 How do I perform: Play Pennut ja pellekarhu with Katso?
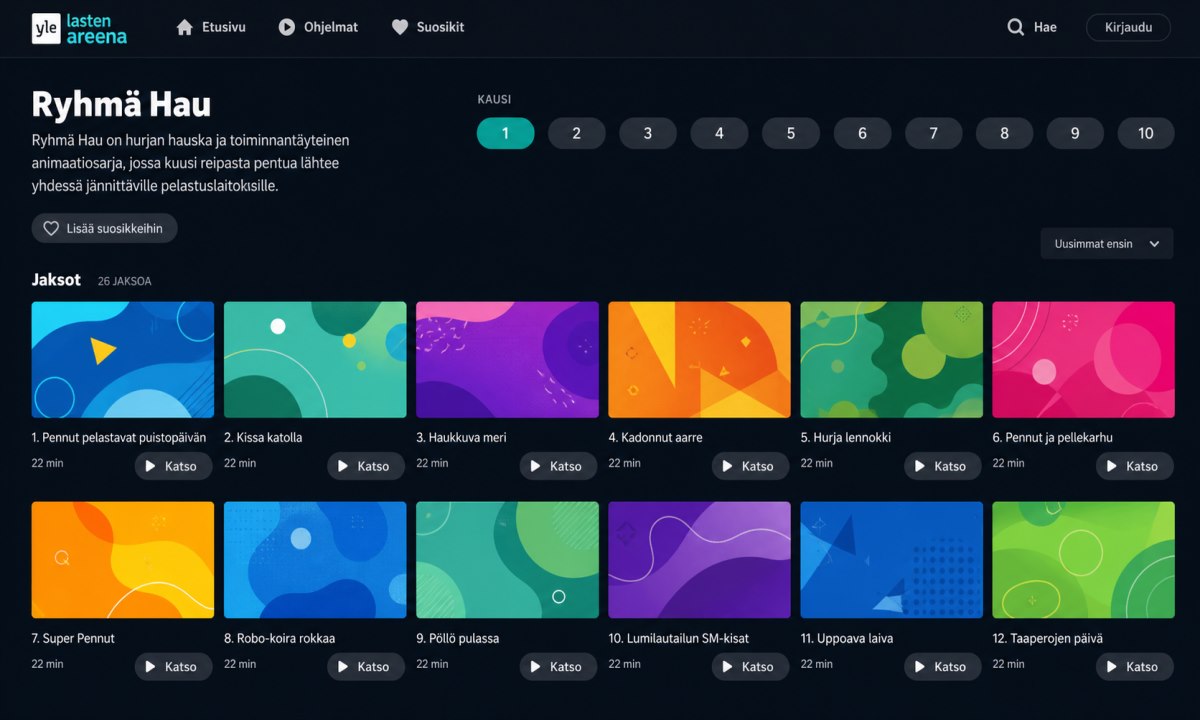[1135, 466]
